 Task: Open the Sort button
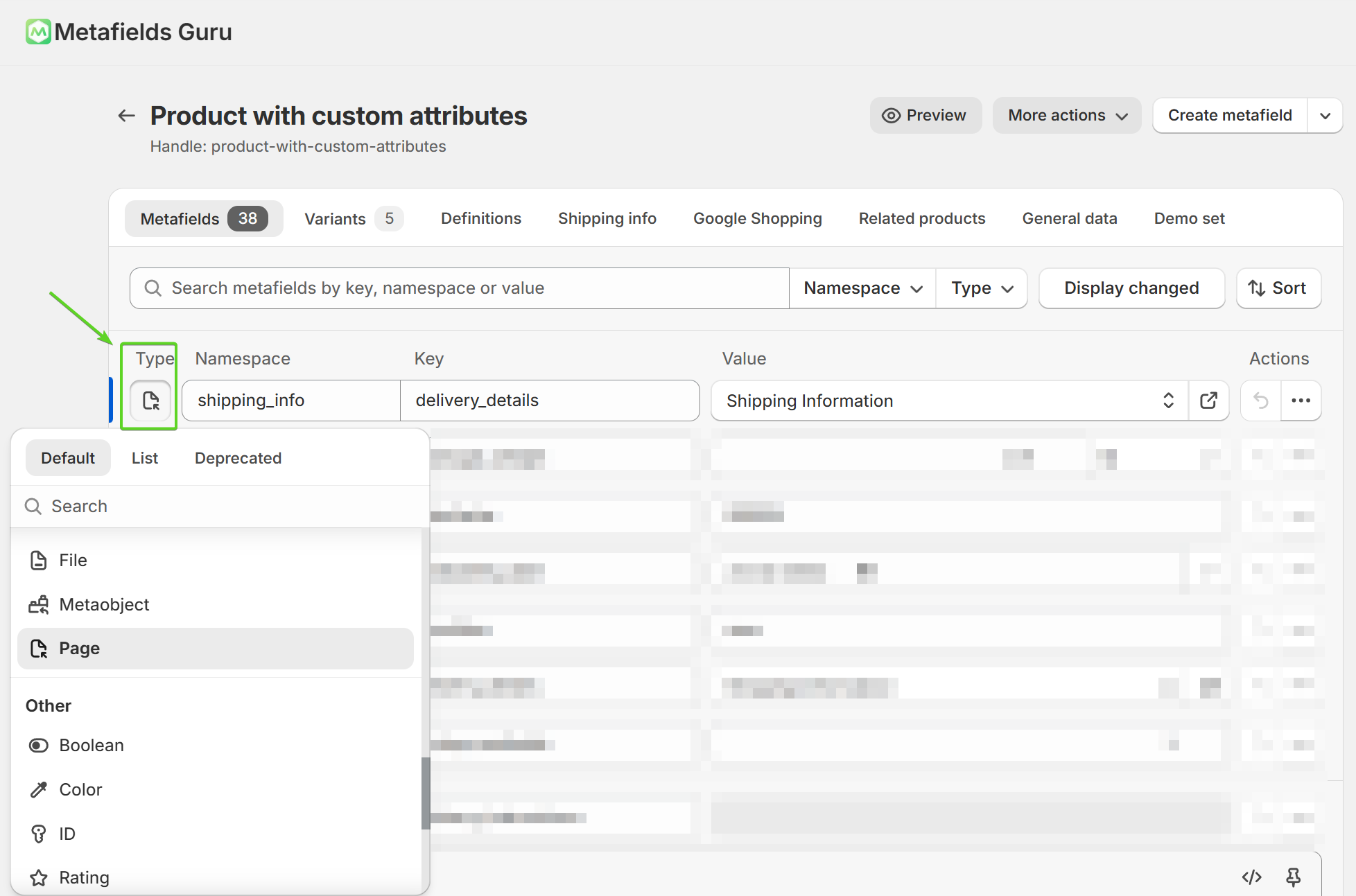(x=1278, y=288)
